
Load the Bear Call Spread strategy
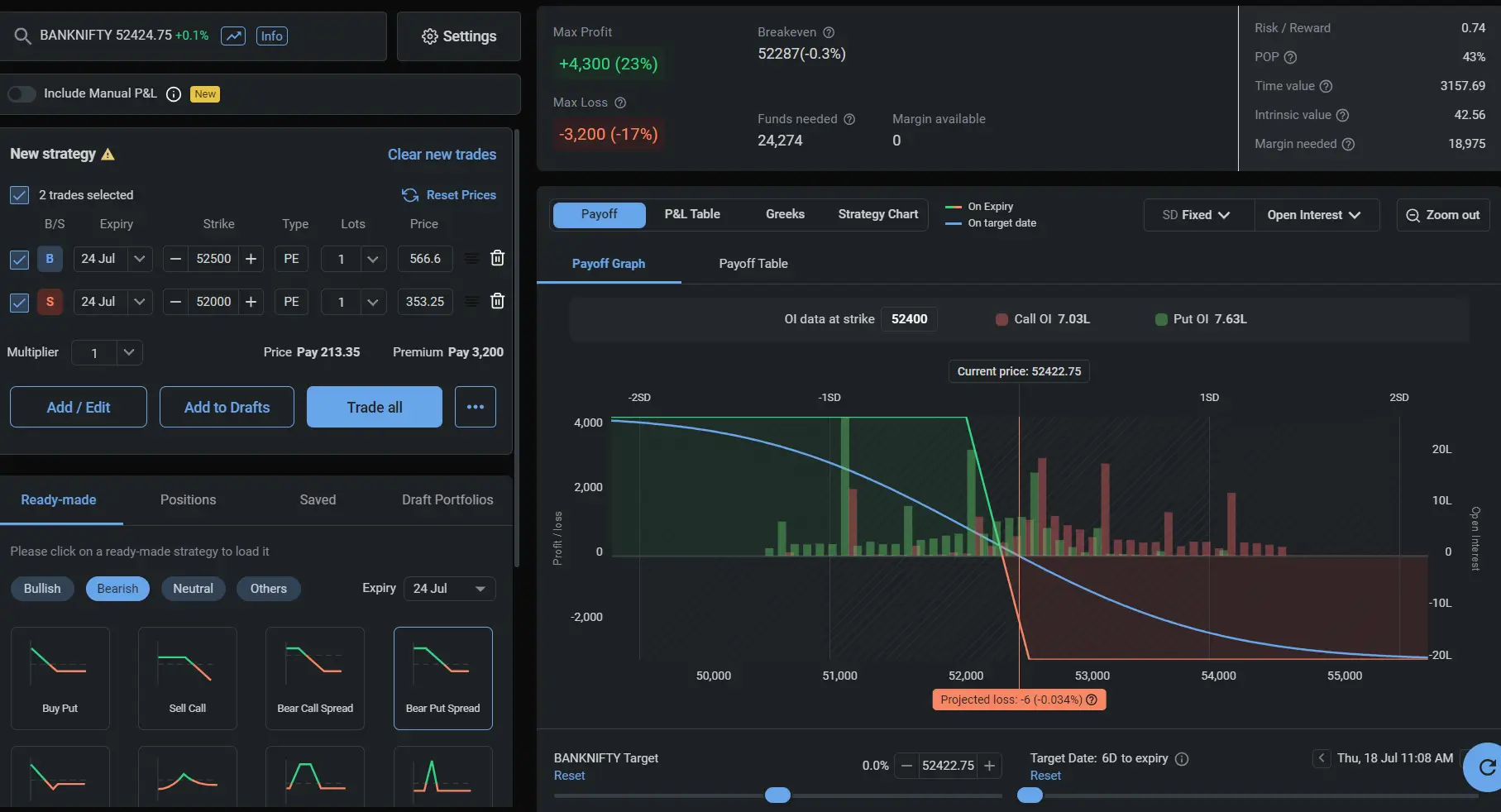coord(315,678)
